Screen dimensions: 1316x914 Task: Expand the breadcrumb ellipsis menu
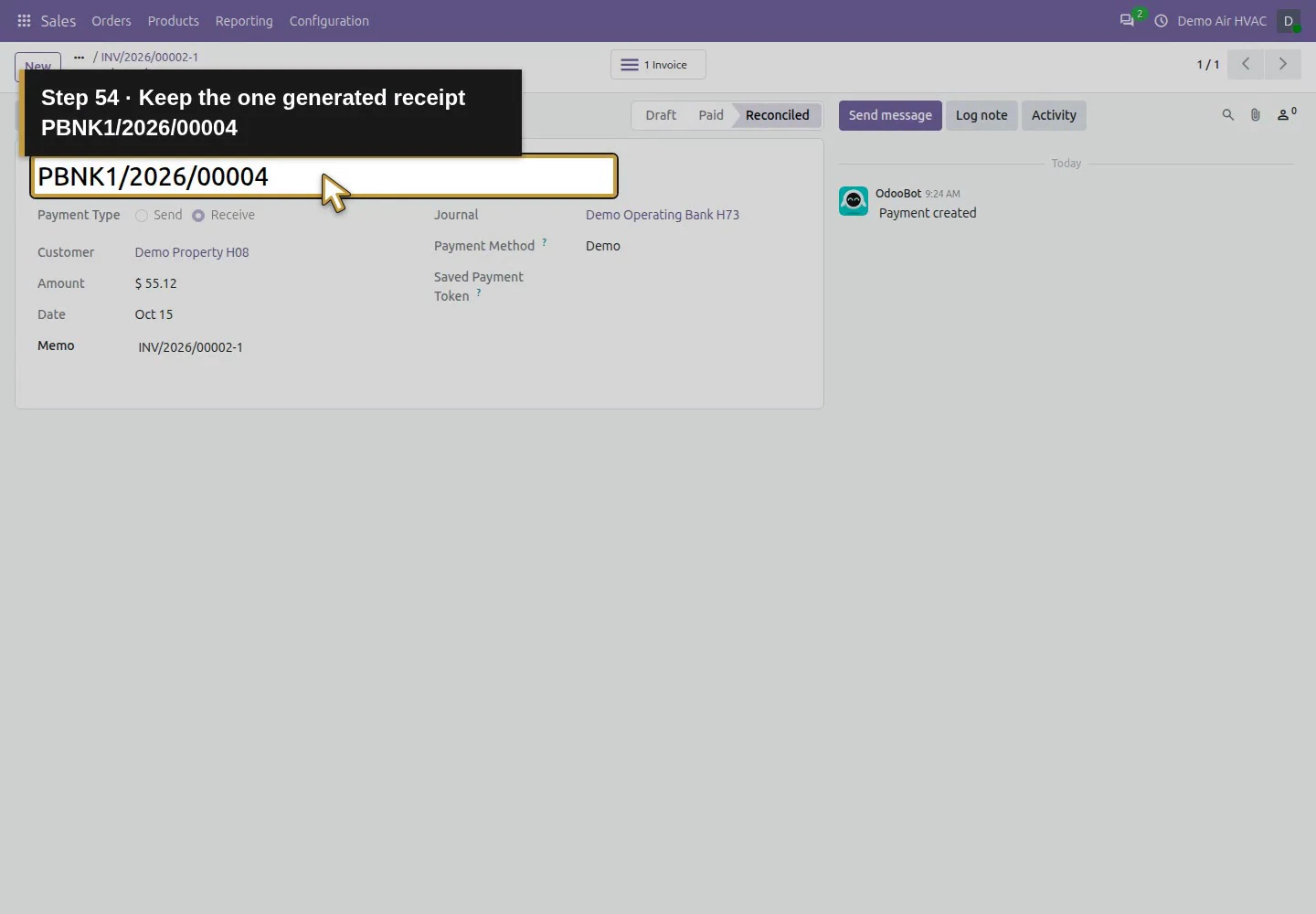click(x=80, y=57)
